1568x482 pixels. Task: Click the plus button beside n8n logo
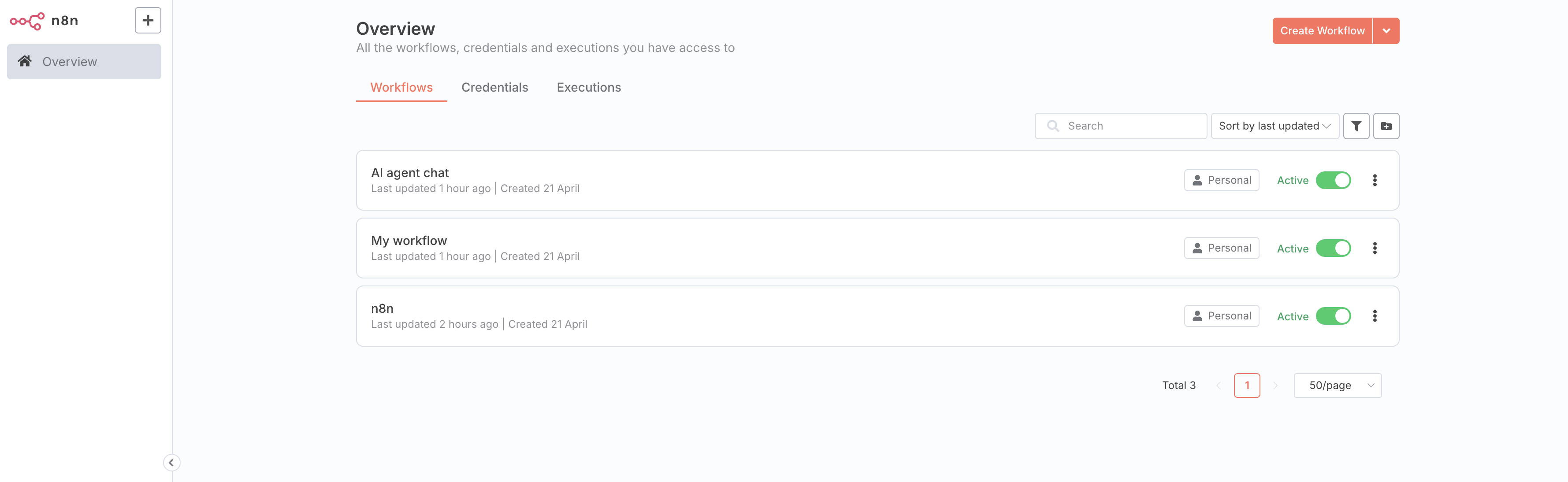click(148, 21)
